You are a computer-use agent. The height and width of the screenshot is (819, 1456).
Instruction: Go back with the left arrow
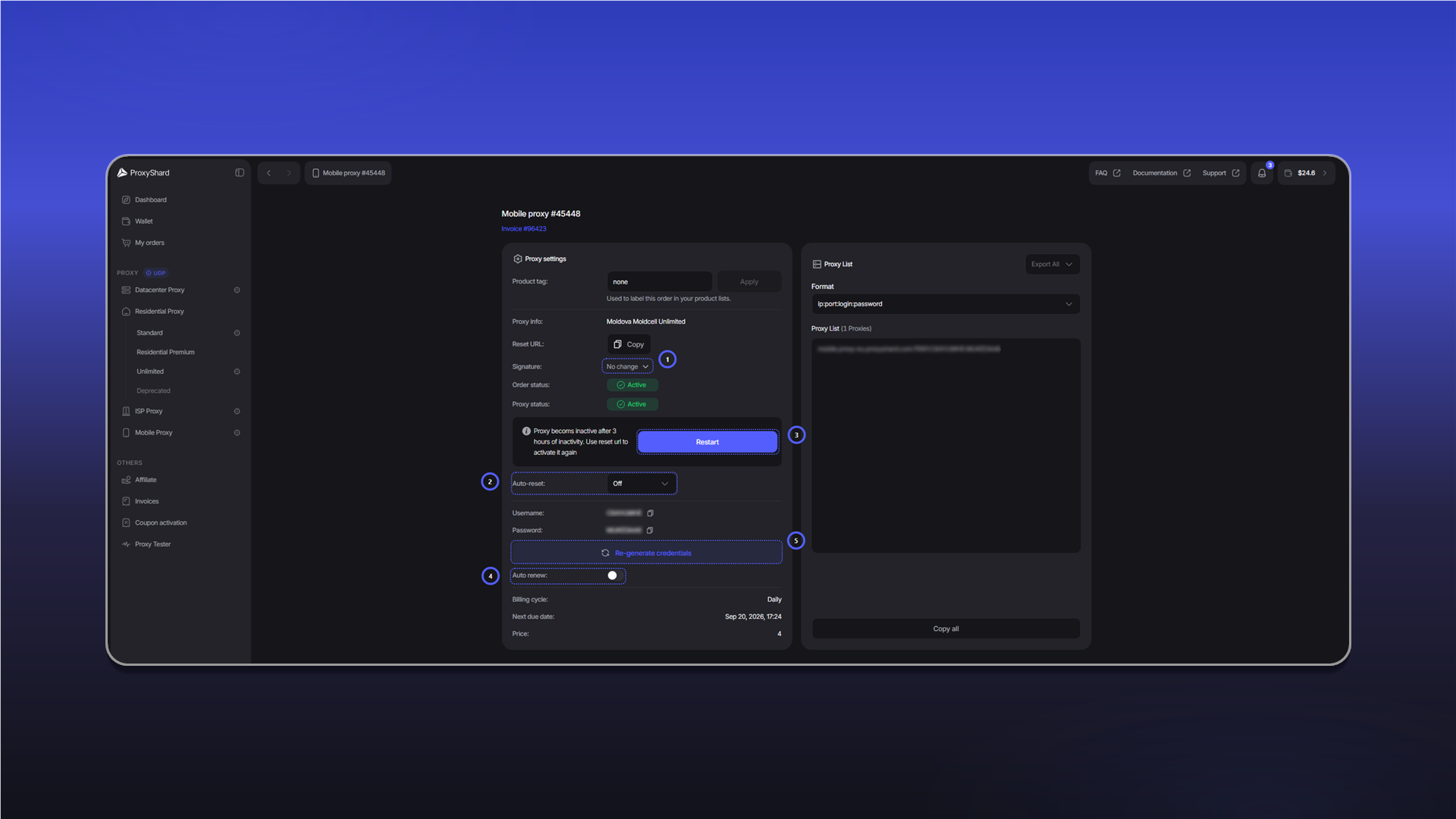click(268, 173)
